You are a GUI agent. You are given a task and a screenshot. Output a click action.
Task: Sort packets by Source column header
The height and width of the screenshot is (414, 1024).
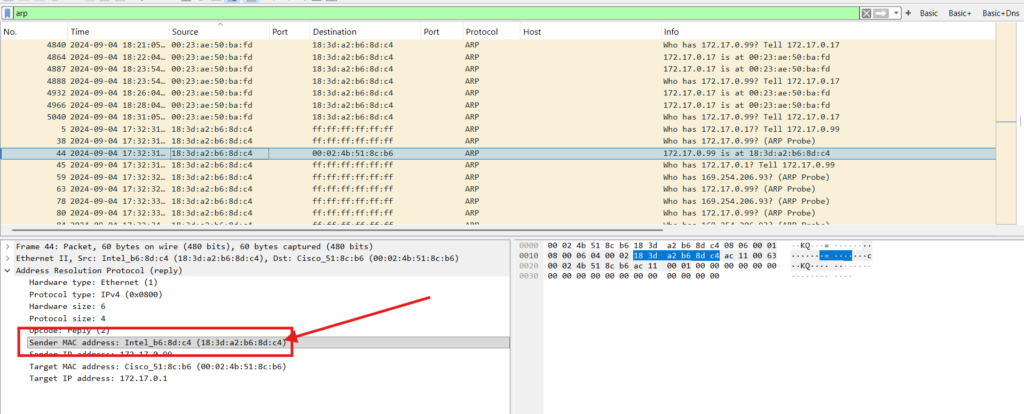(185, 32)
